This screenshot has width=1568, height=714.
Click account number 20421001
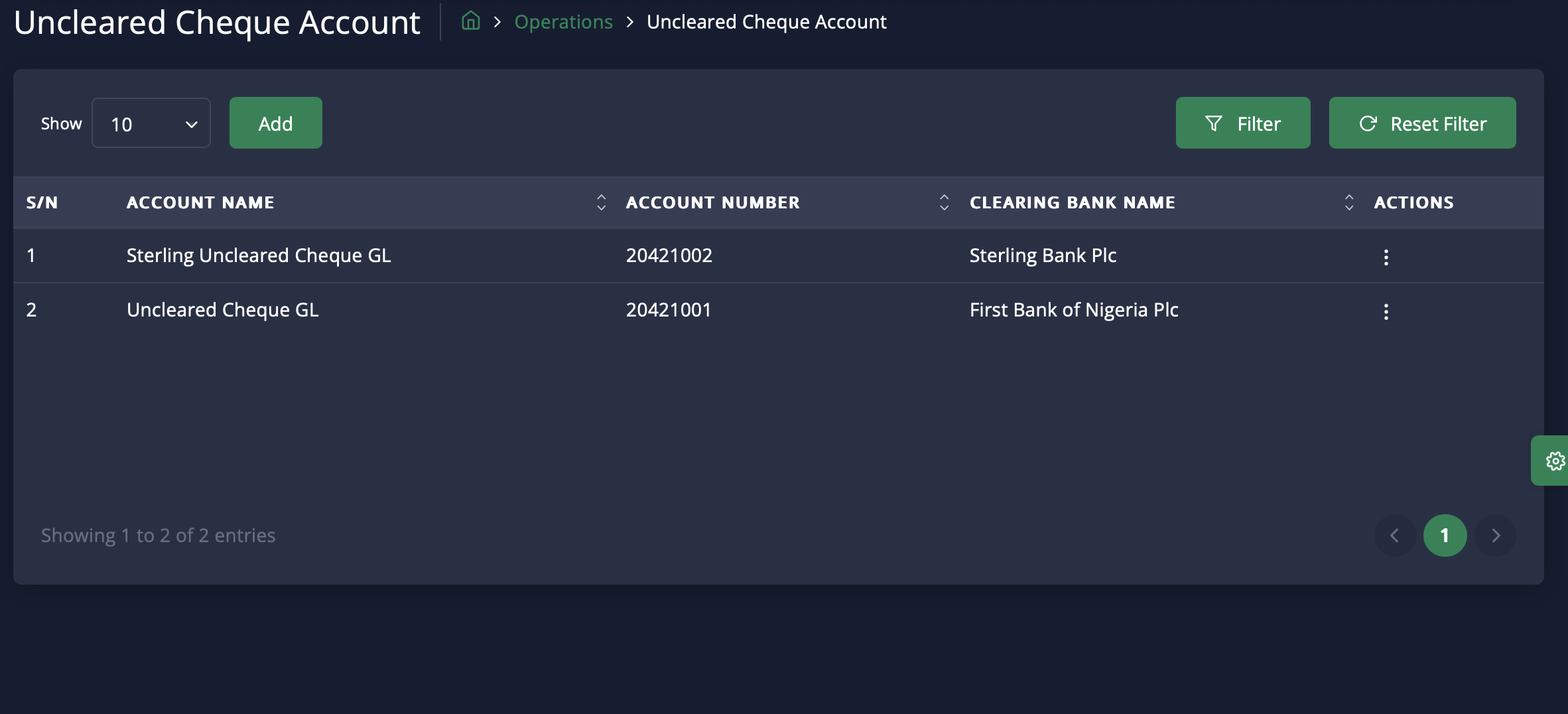(669, 310)
